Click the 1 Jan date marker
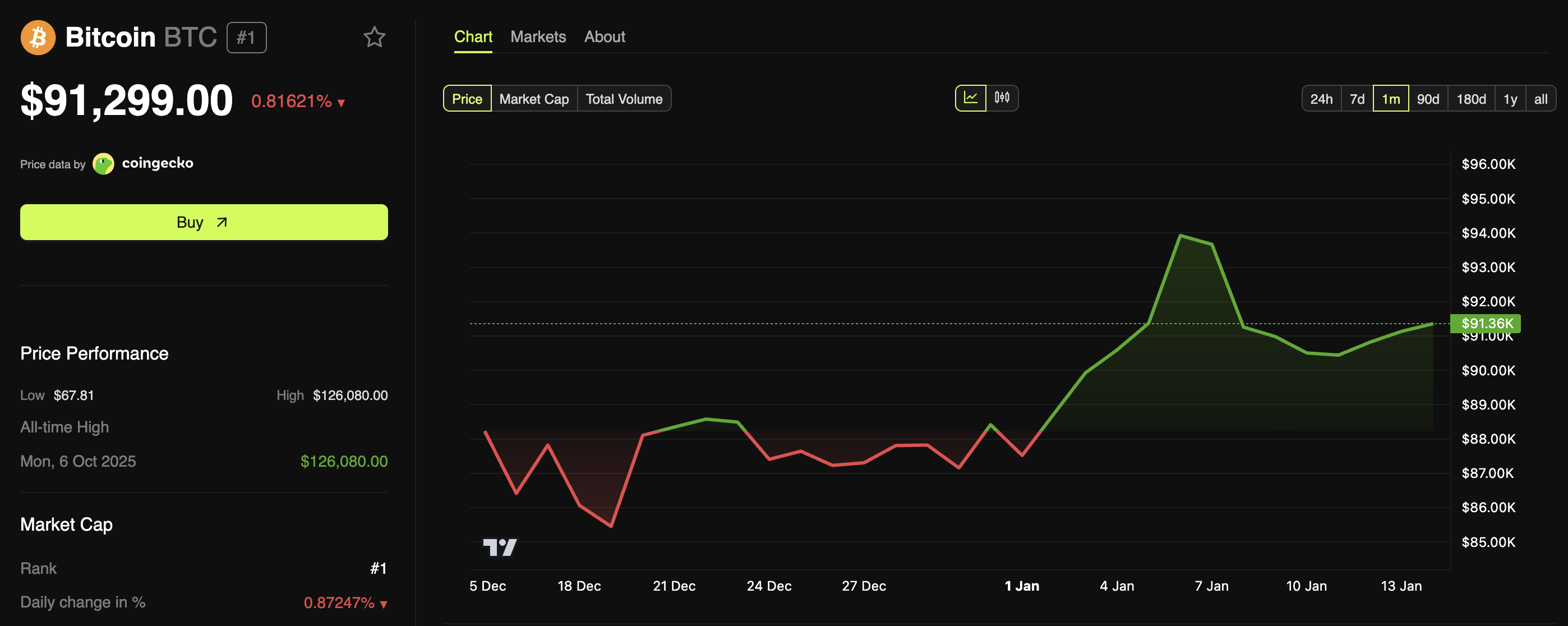The width and height of the screenshot is (1568, 626). pos(1021,586)
